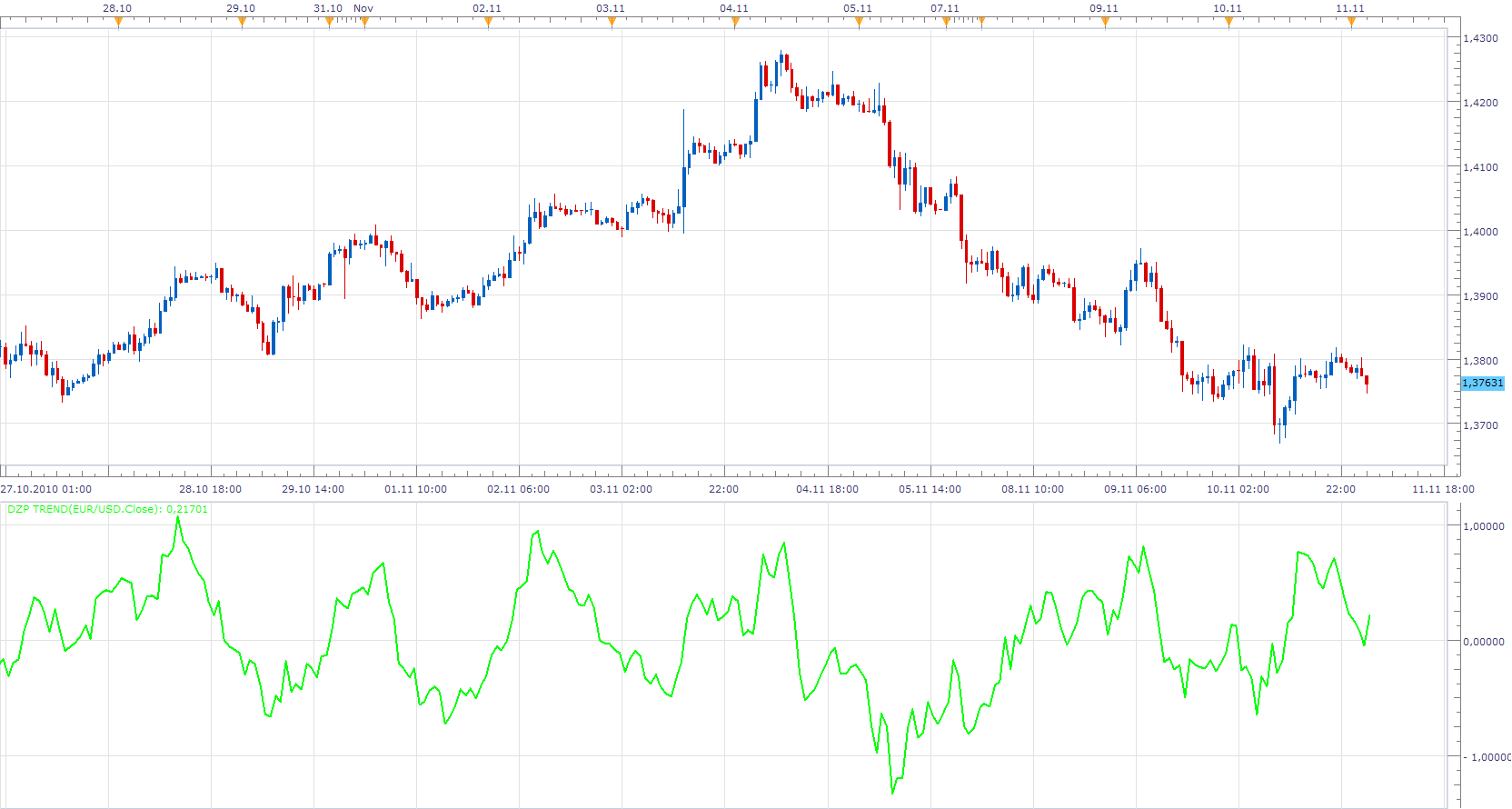Viewport: 1512px width, 809px height.
Task: Click the indicator scale value 0,00000
Action: [1484, 642]
